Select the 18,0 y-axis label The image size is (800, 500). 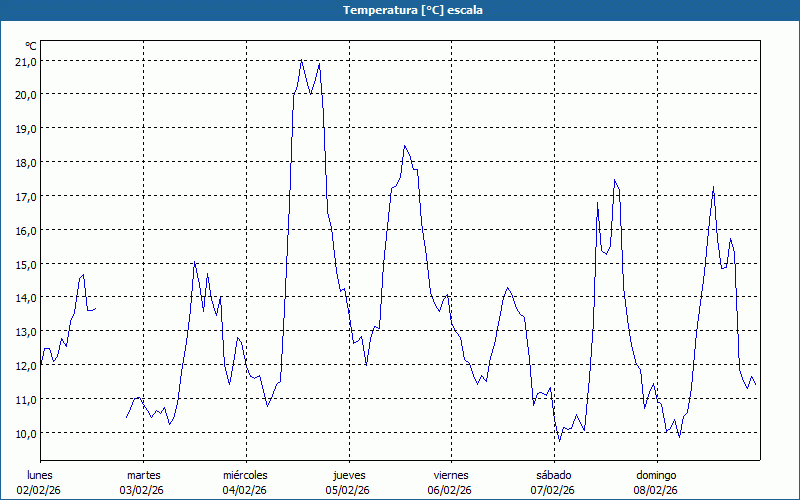point(24,162)
